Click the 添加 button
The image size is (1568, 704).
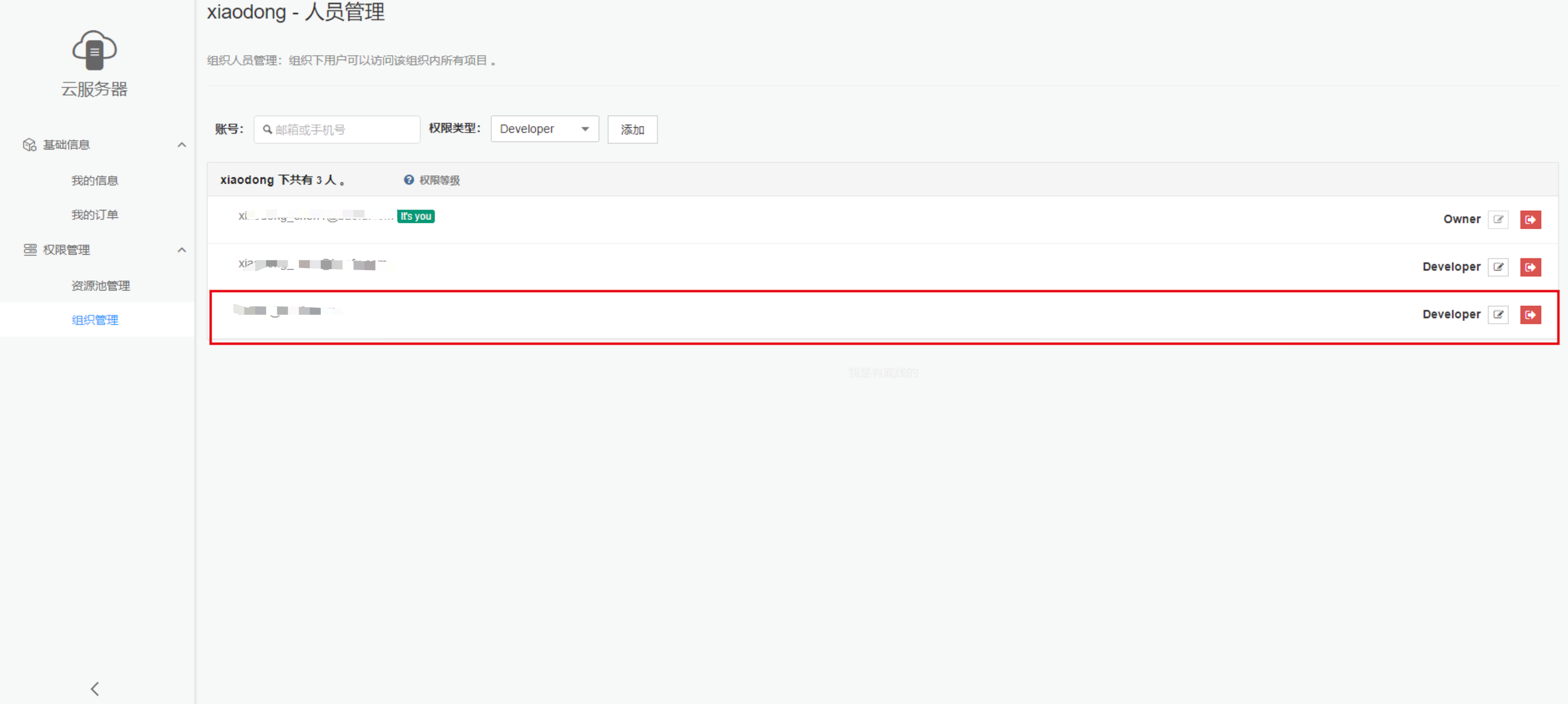[632, 130]
